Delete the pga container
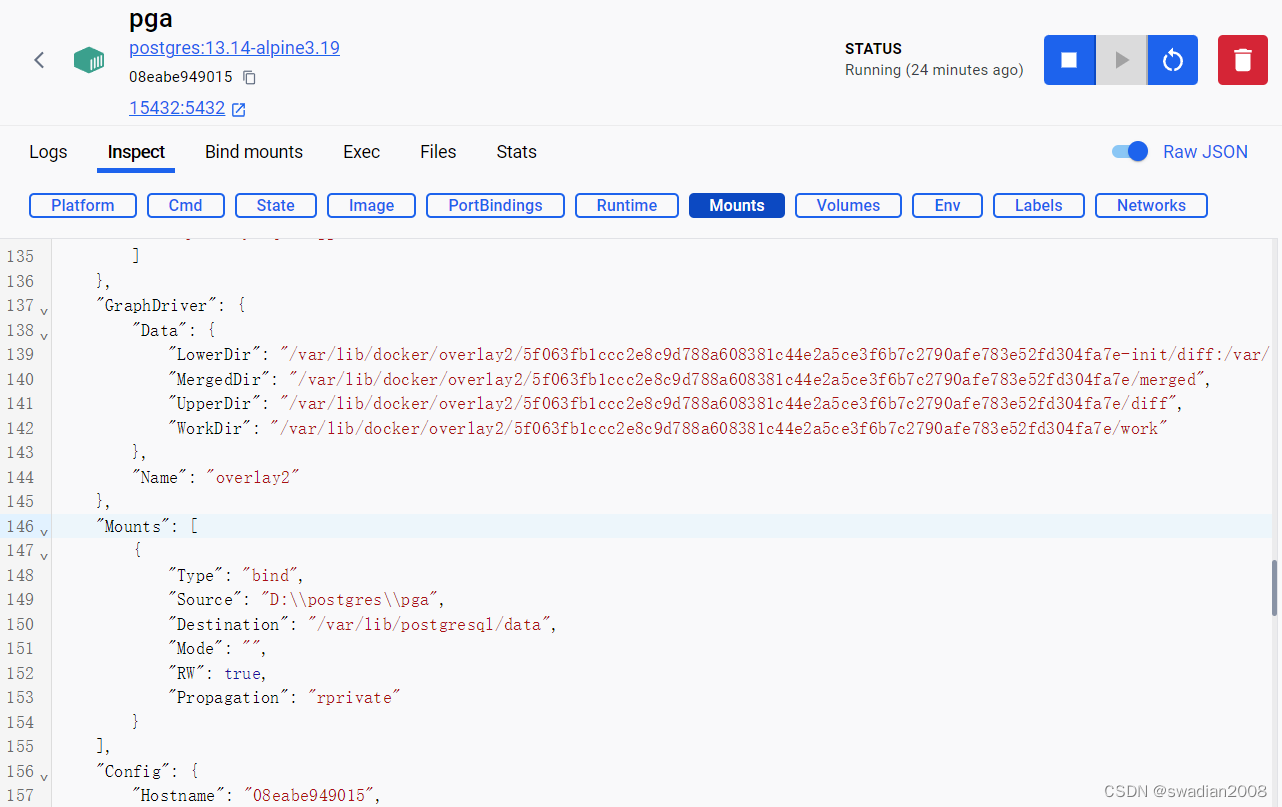Screen dimensions: 1282x807 (x=1242, y=60)
